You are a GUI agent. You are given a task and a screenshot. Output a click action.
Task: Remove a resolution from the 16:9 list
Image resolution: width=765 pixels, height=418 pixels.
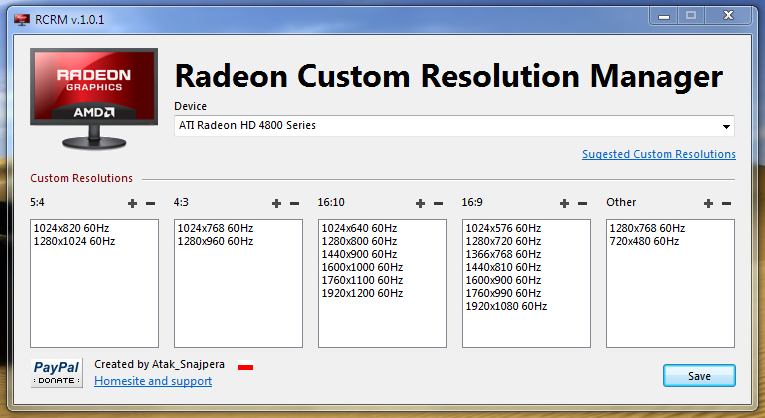tap(582, 203)
